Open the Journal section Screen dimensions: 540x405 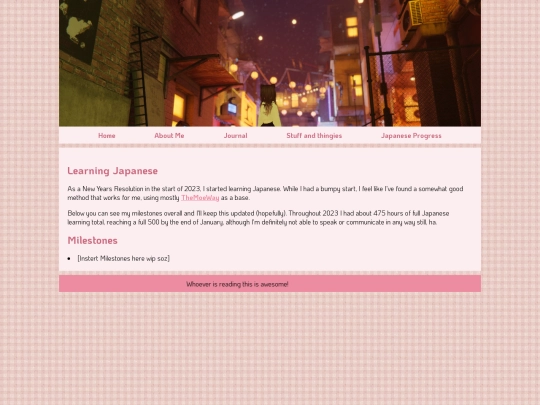(236, 136)
